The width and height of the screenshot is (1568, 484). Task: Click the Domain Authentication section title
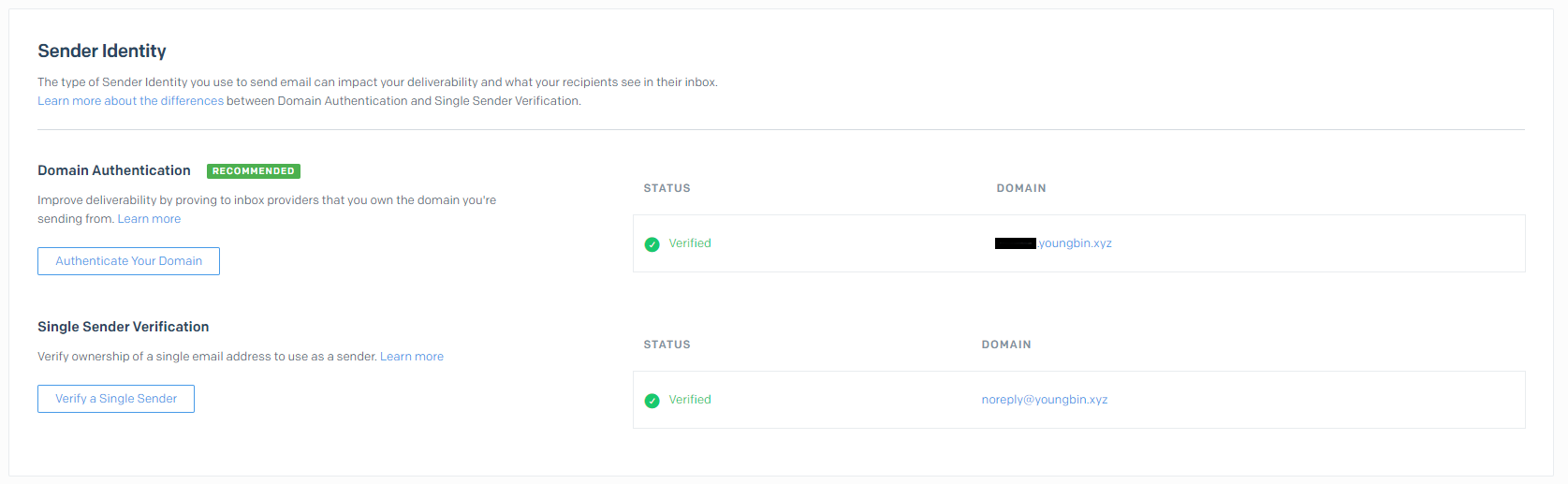point(114,170)
